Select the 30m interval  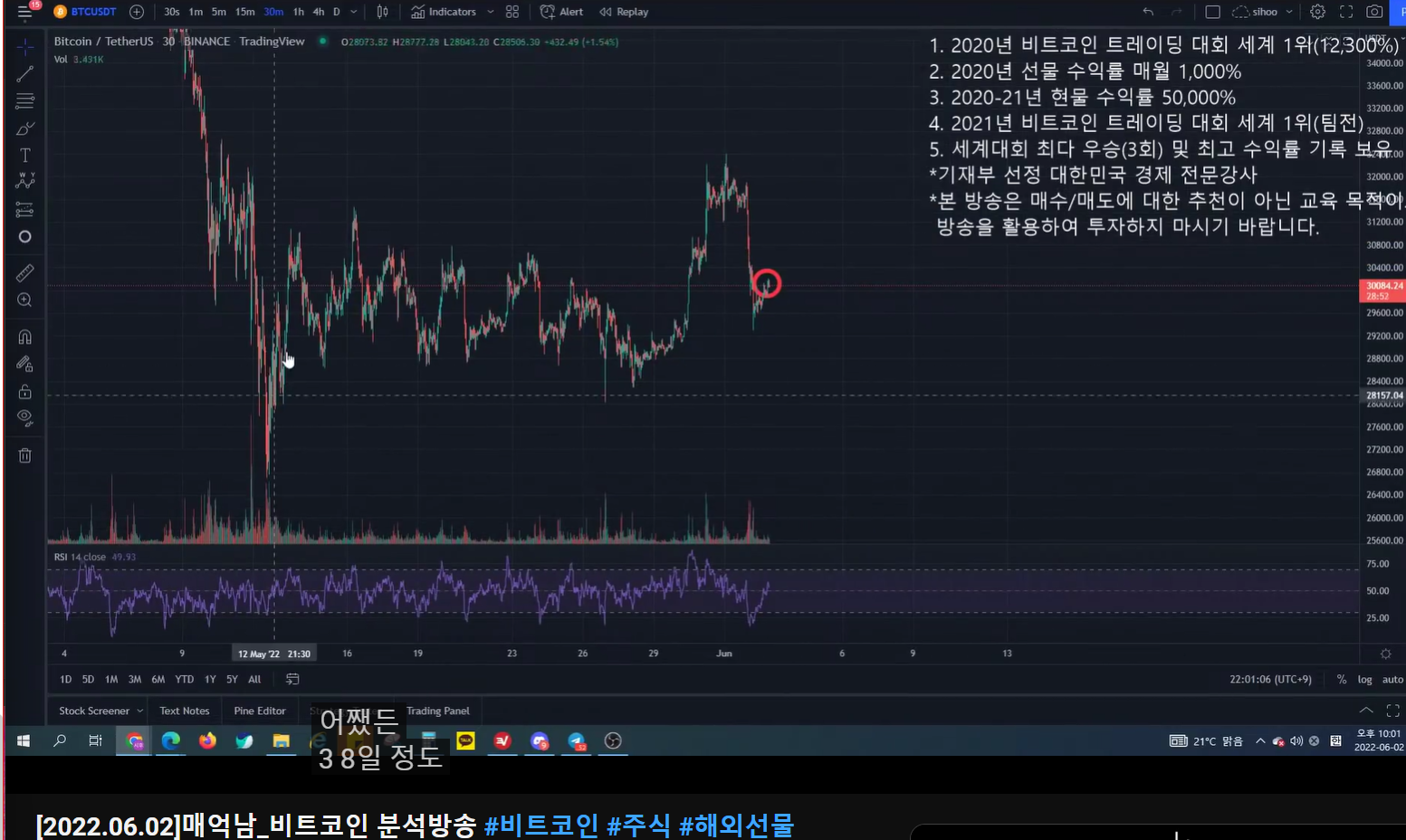(x=273, y=12)
